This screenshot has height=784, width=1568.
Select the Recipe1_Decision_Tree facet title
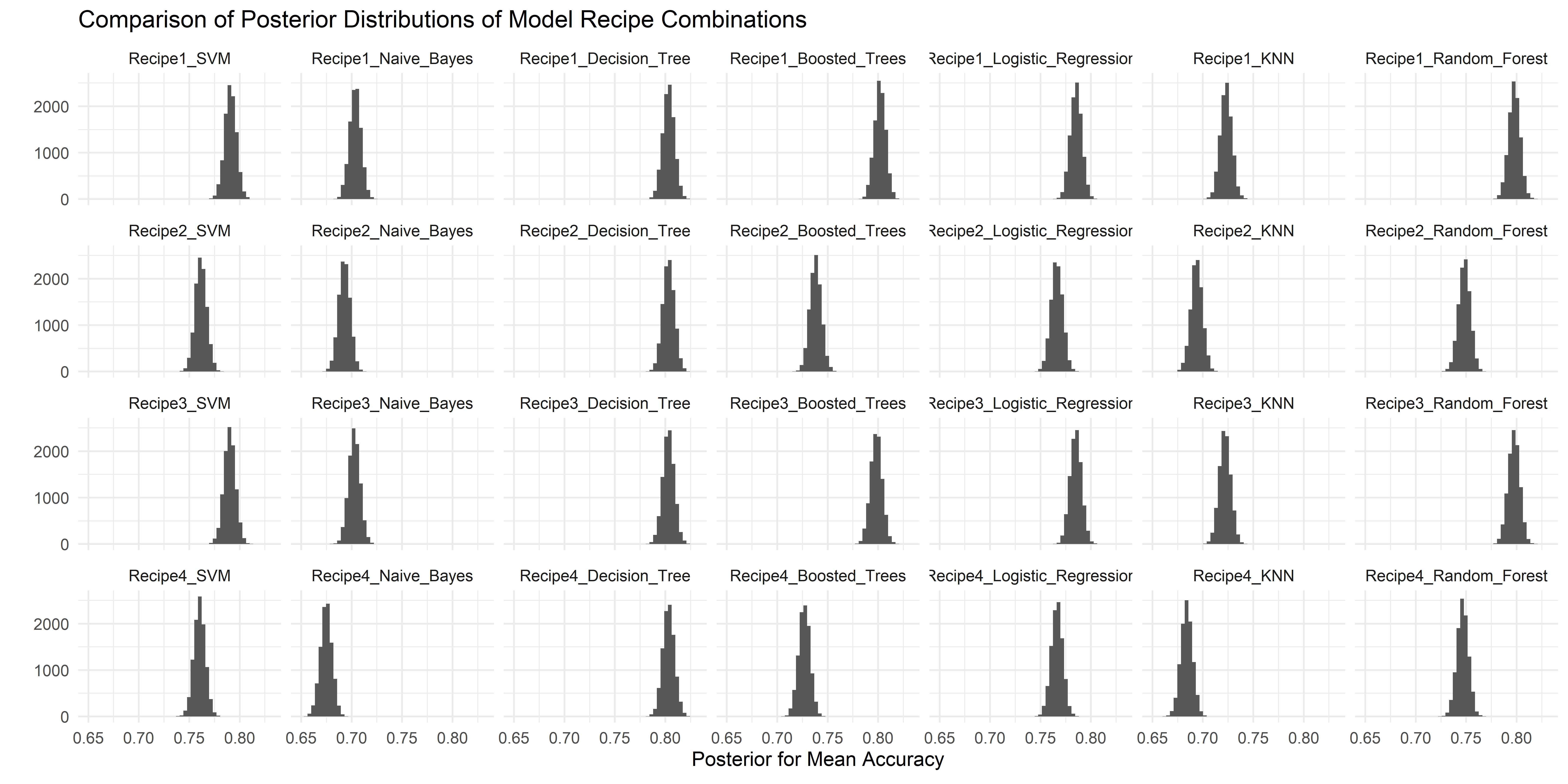(605, 59)
